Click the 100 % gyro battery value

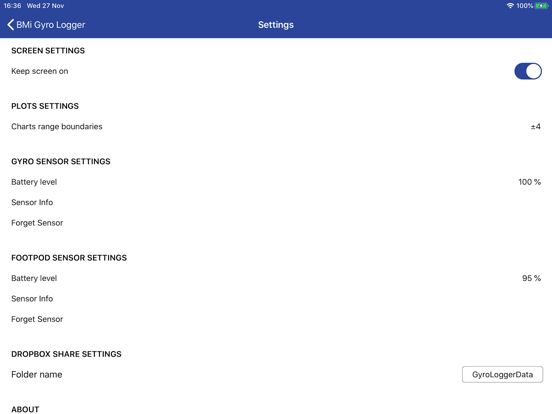click(529, 182)
